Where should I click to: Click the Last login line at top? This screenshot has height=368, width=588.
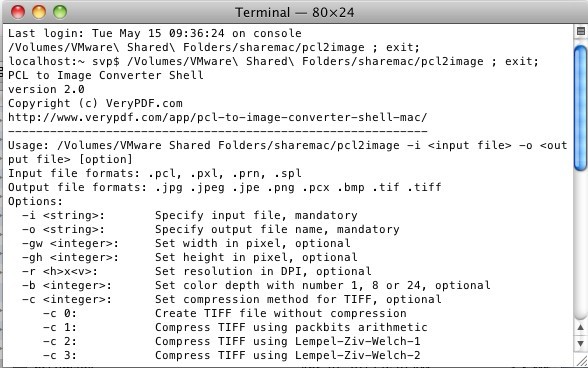click(x=154, y=33)
